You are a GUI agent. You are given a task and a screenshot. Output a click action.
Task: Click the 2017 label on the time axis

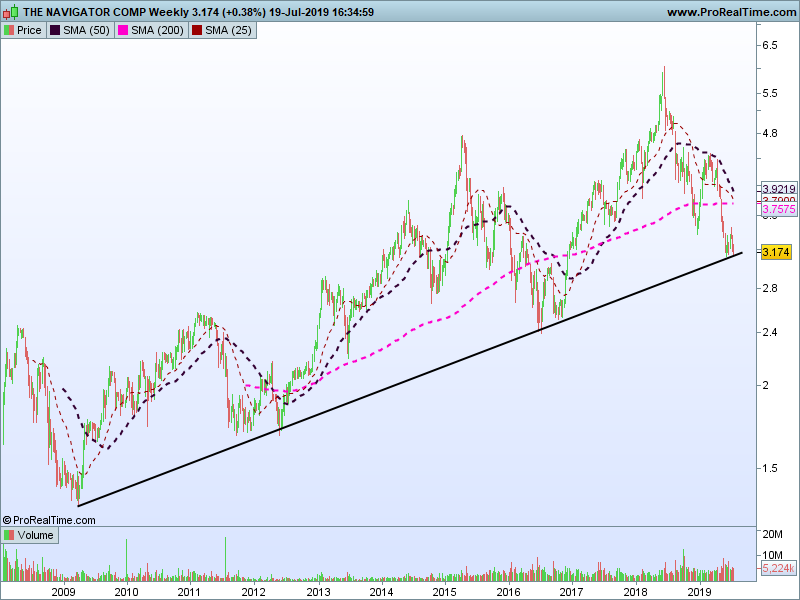pos(571,592)
